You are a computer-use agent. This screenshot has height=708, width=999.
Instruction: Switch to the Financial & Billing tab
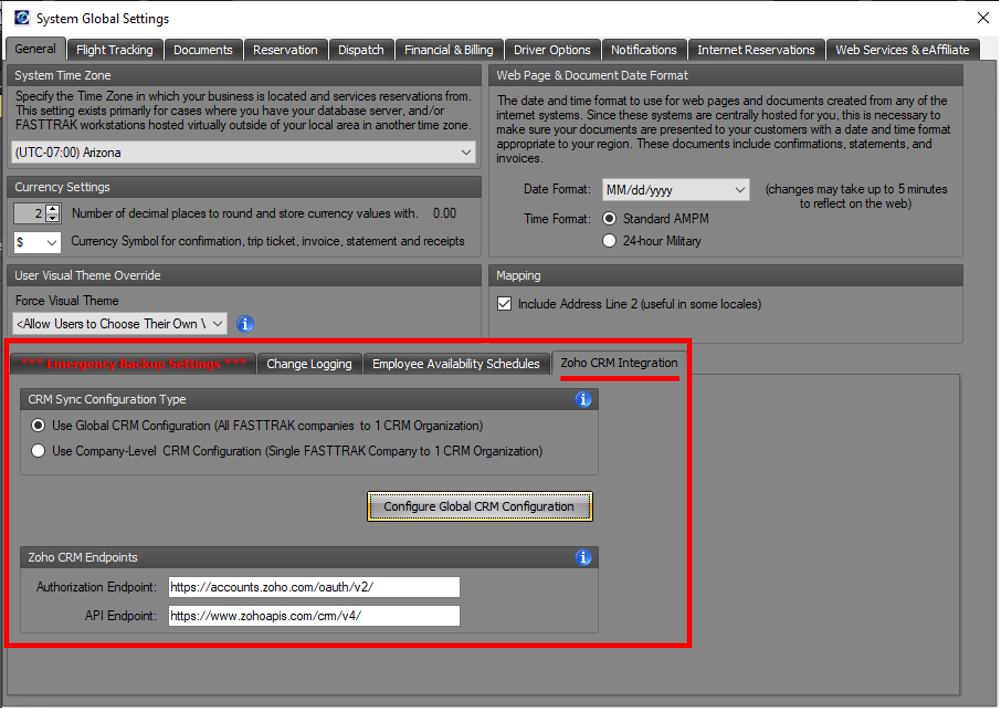[x=449, y=50]
